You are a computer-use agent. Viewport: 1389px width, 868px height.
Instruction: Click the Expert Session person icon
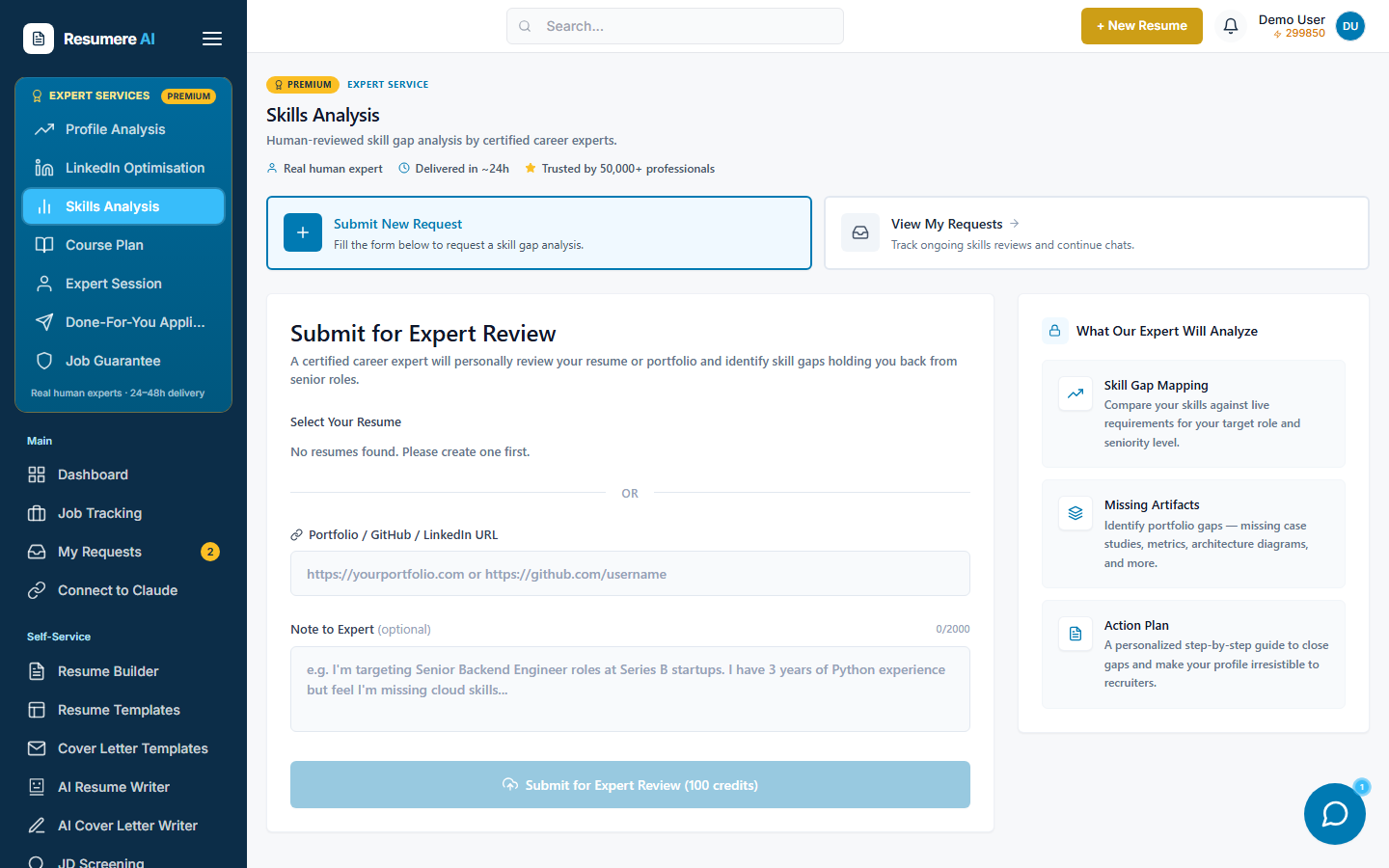[44, 284]
